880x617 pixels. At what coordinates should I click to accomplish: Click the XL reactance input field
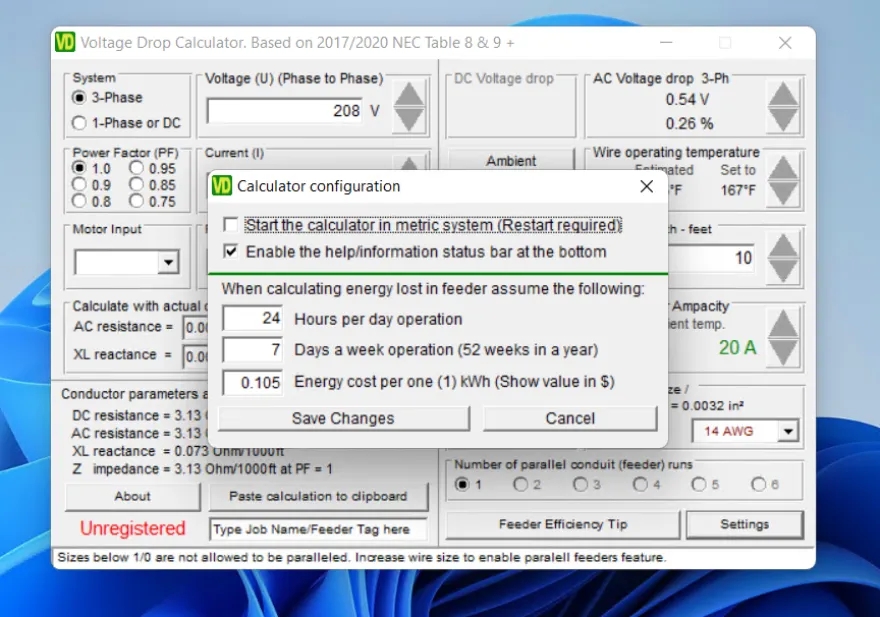[196, 357]
